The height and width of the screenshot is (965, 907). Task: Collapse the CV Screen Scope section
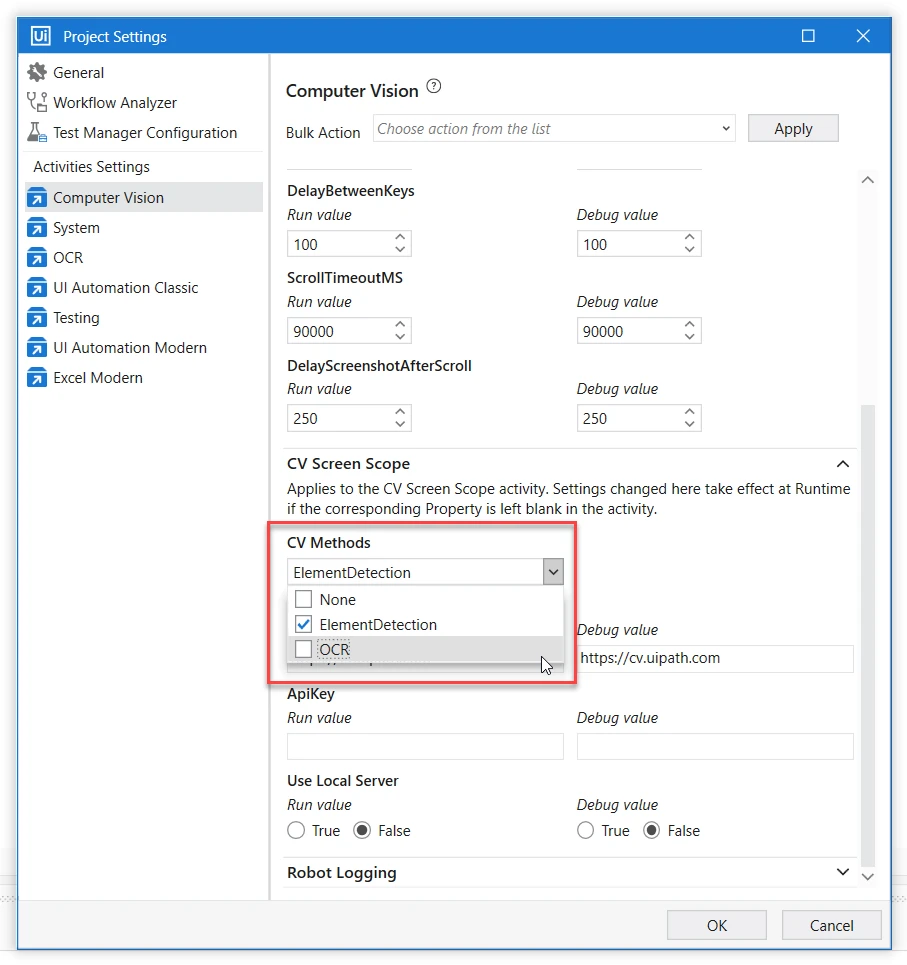click(x=842, y=464)
